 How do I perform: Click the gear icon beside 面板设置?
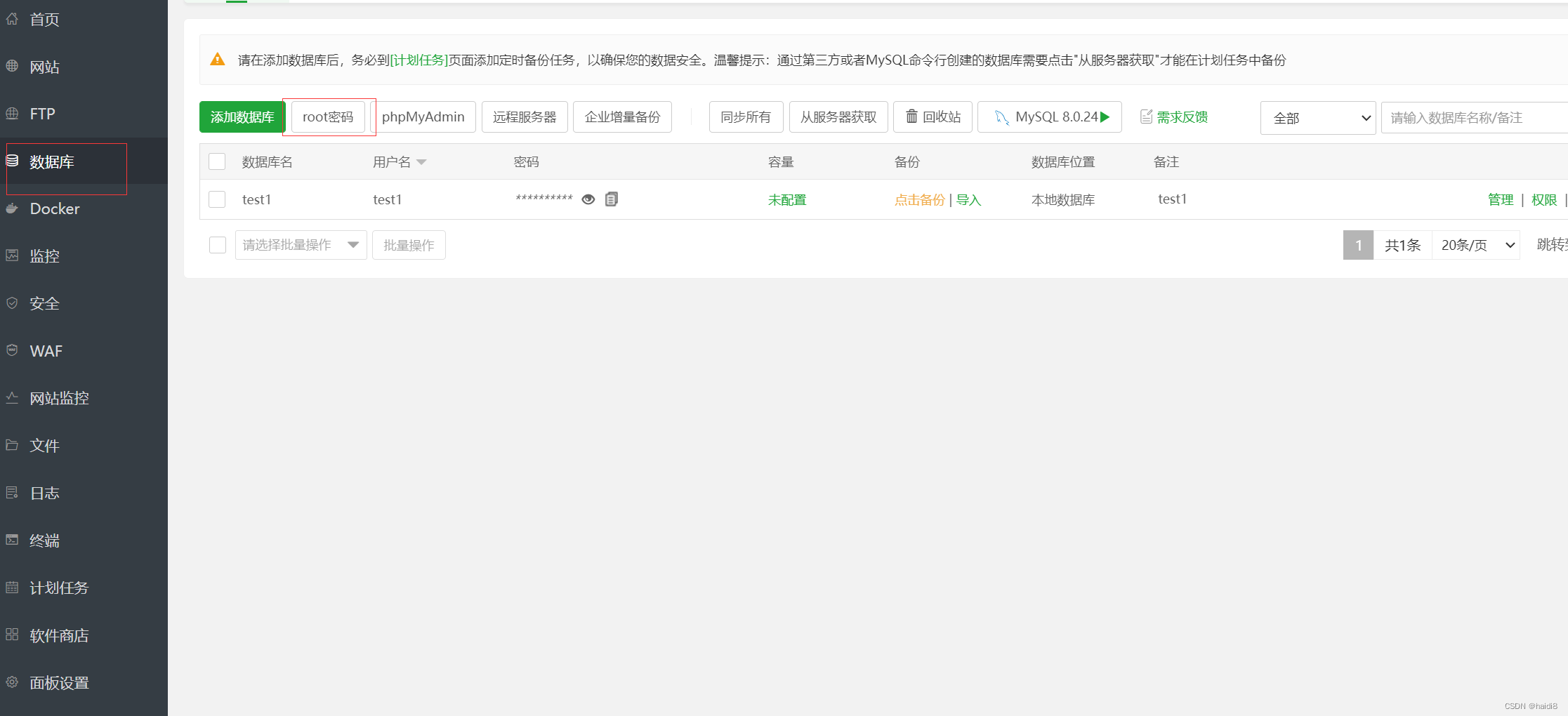pos(12,682)
